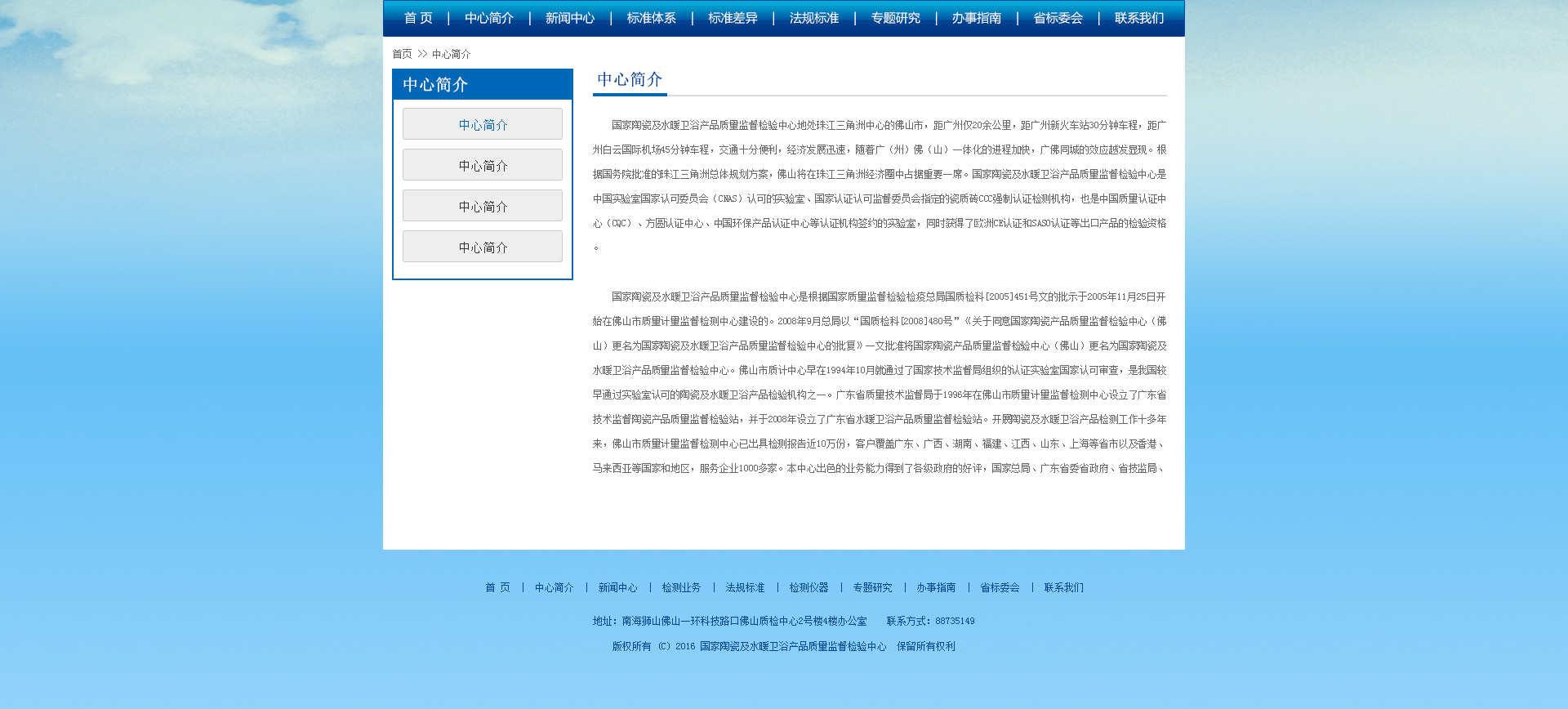Open the 检测仪器 footer link
Screen dimensions: 1568x709
coord(808,587)
